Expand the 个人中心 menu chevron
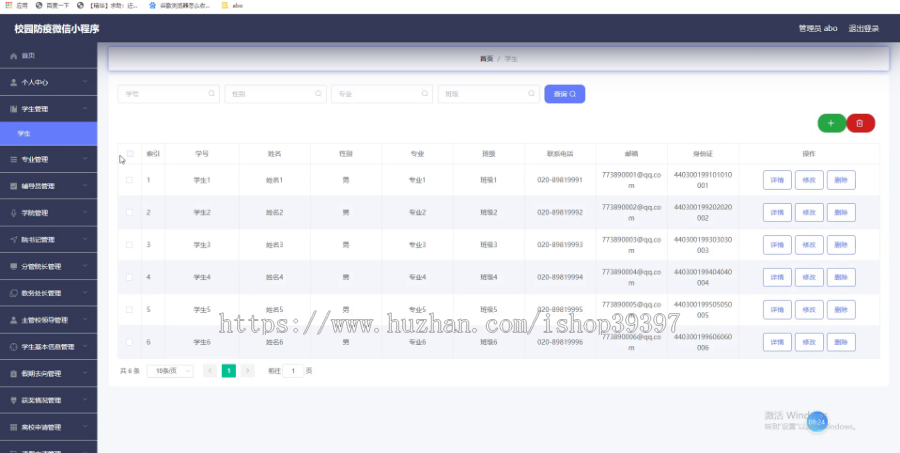Viewport: 900px width, 453px height. click(85, 82)
